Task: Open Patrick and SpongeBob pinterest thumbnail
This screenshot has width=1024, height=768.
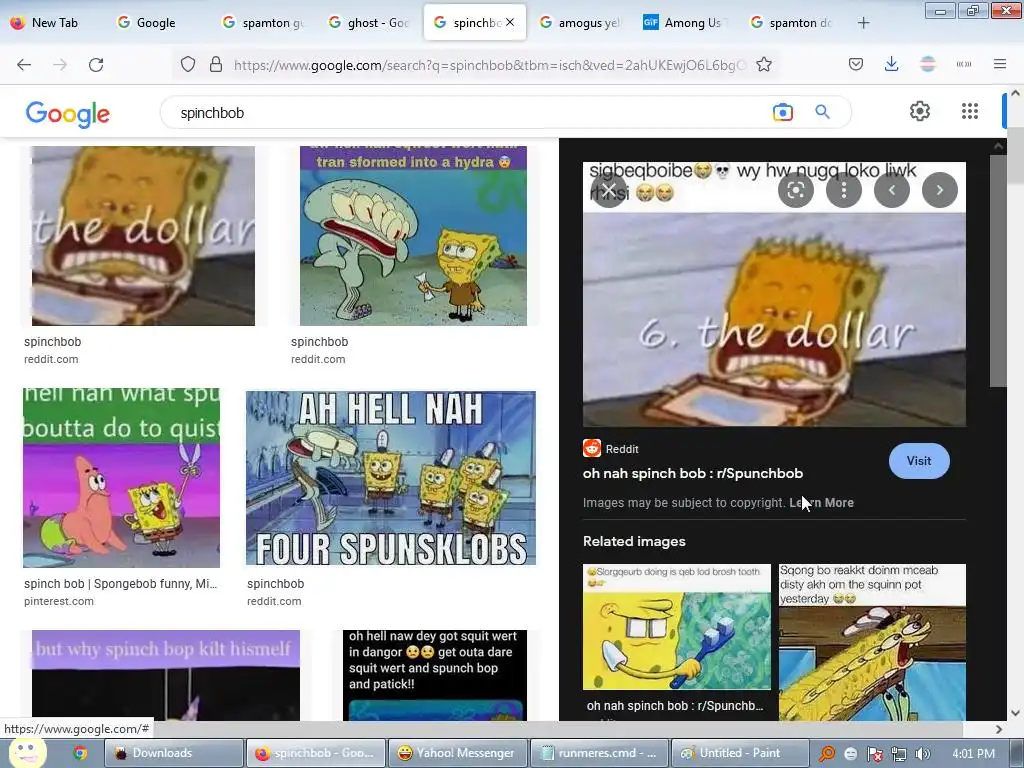Action: coord(121,478)
